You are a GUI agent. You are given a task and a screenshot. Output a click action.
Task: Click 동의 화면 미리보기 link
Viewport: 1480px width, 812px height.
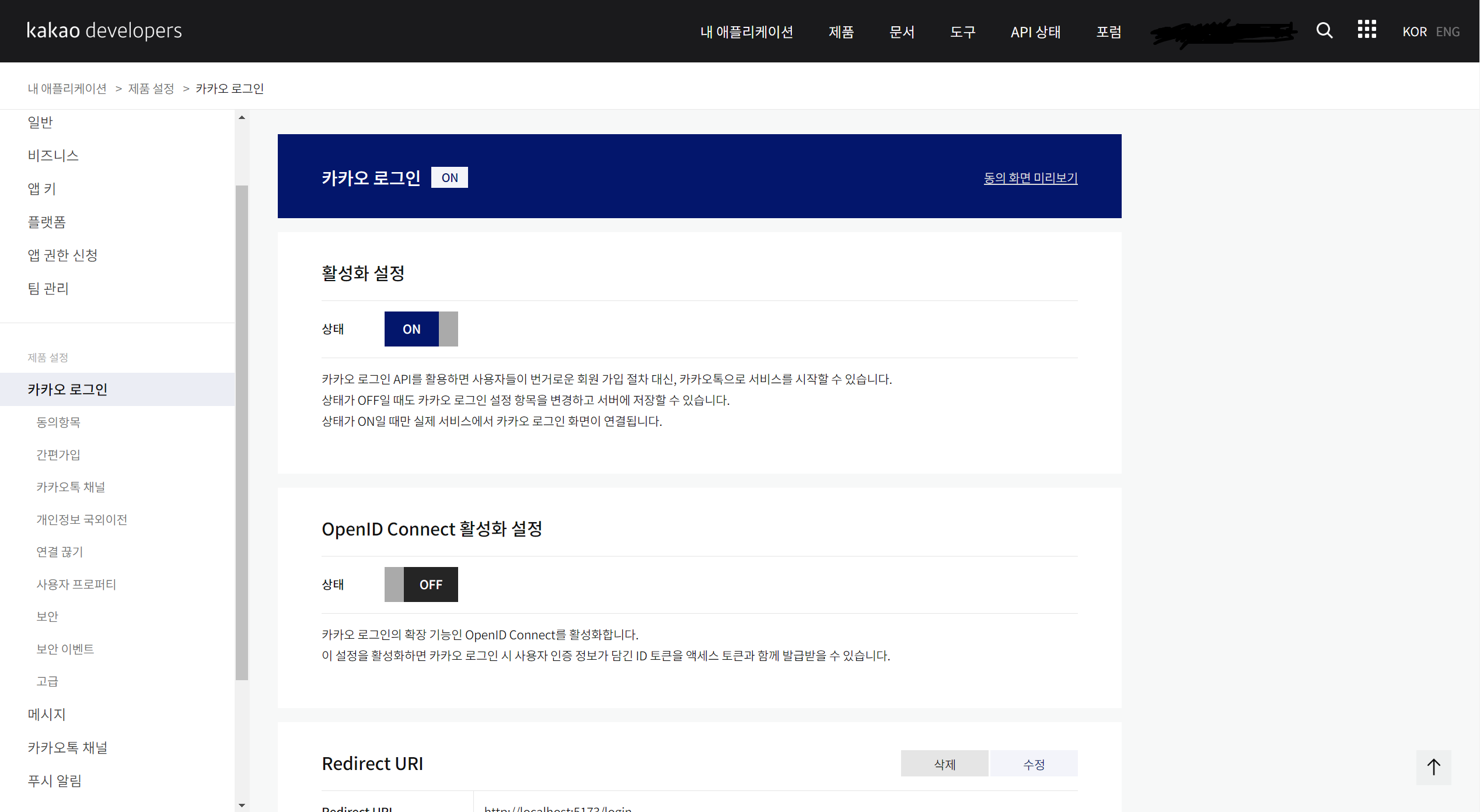pos(1030,178)
